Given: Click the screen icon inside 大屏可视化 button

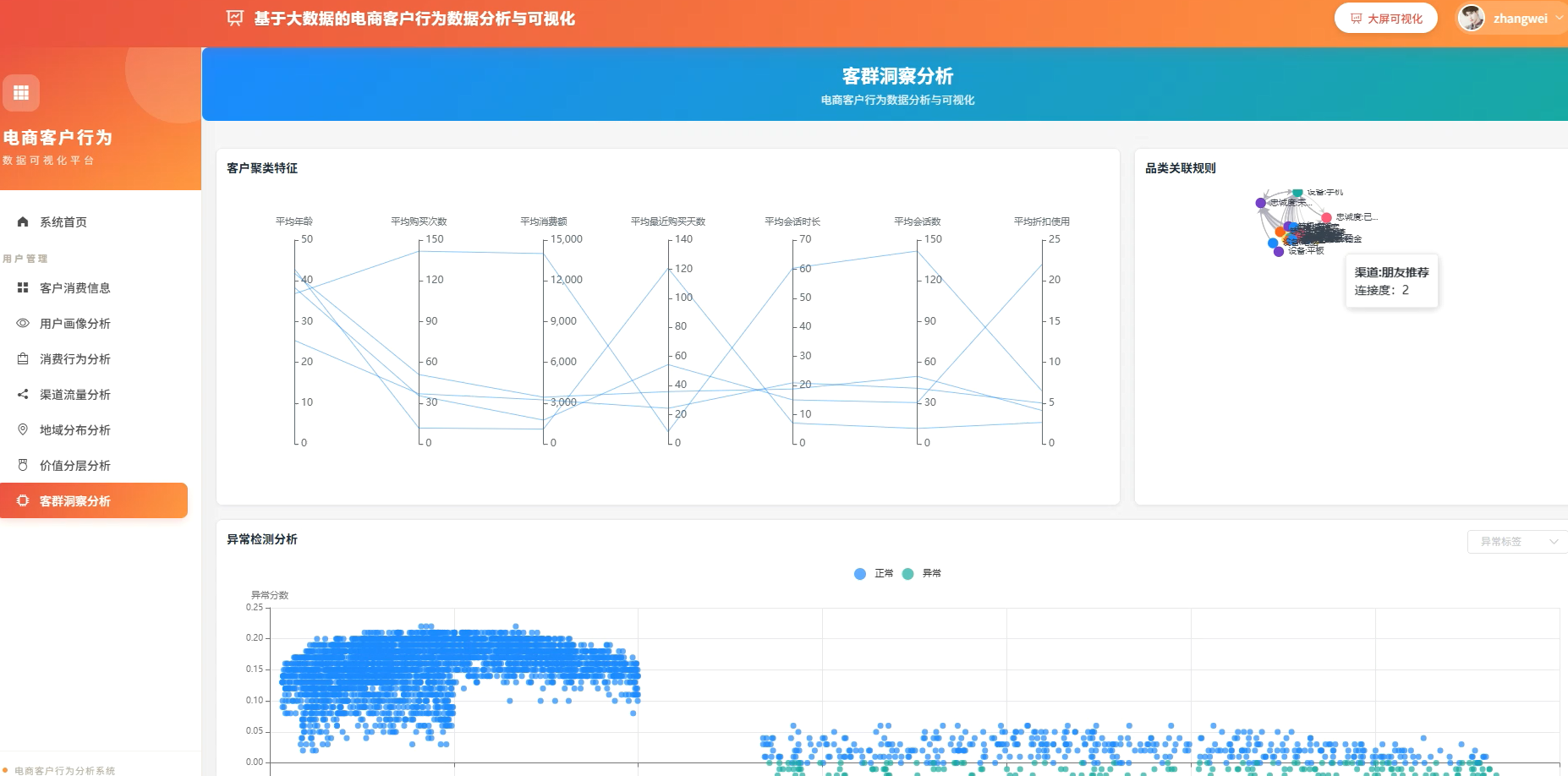Looking at the screenshot, I should click(1357, 19).
